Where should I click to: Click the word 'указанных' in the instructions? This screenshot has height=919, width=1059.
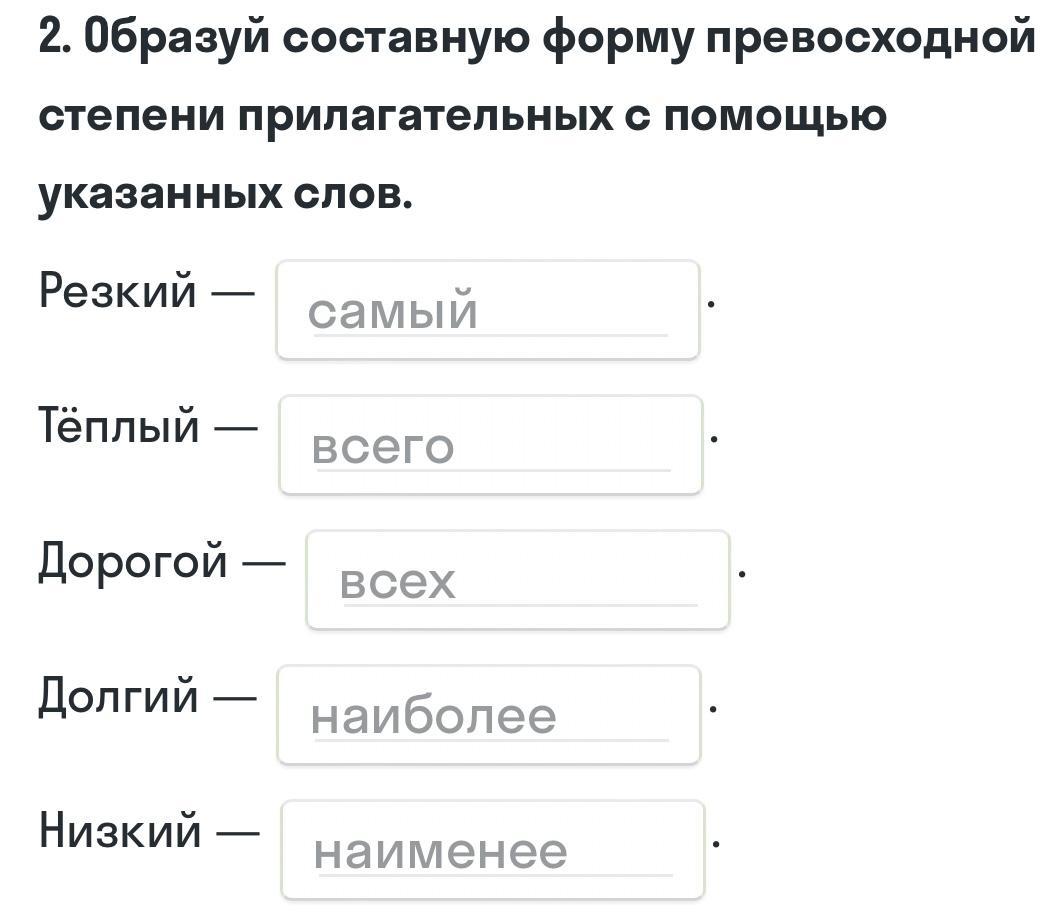(x=159, y=195)
